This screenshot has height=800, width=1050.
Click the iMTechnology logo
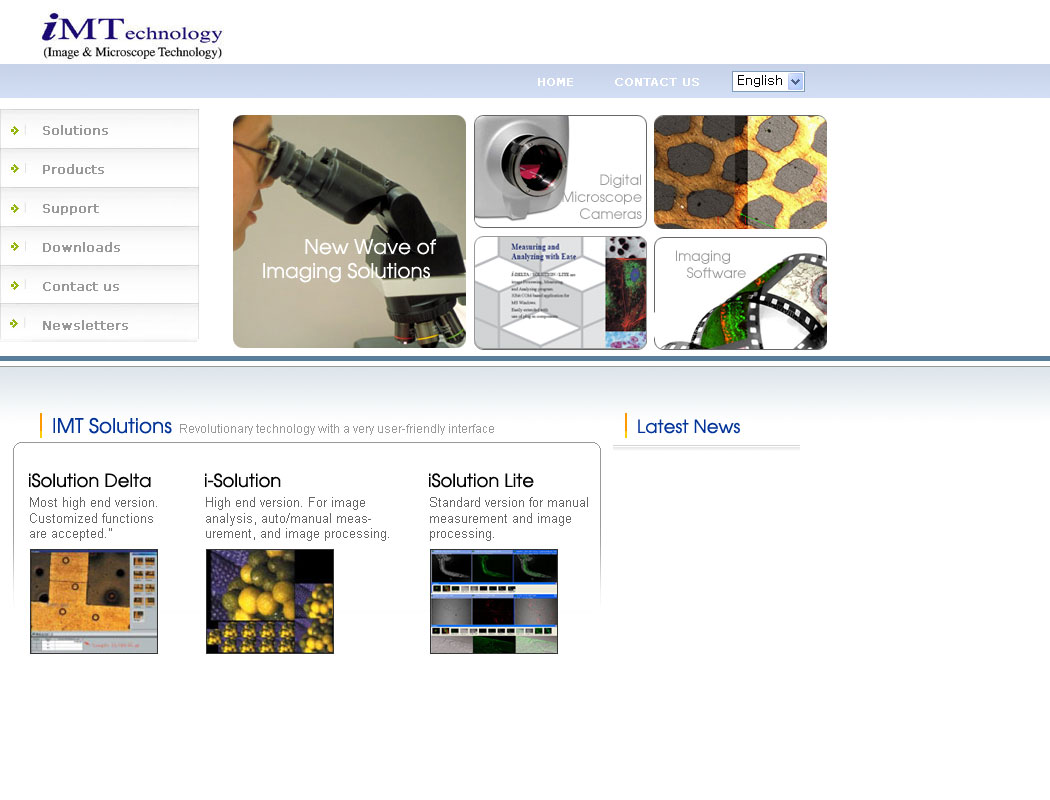coord(132,36)
